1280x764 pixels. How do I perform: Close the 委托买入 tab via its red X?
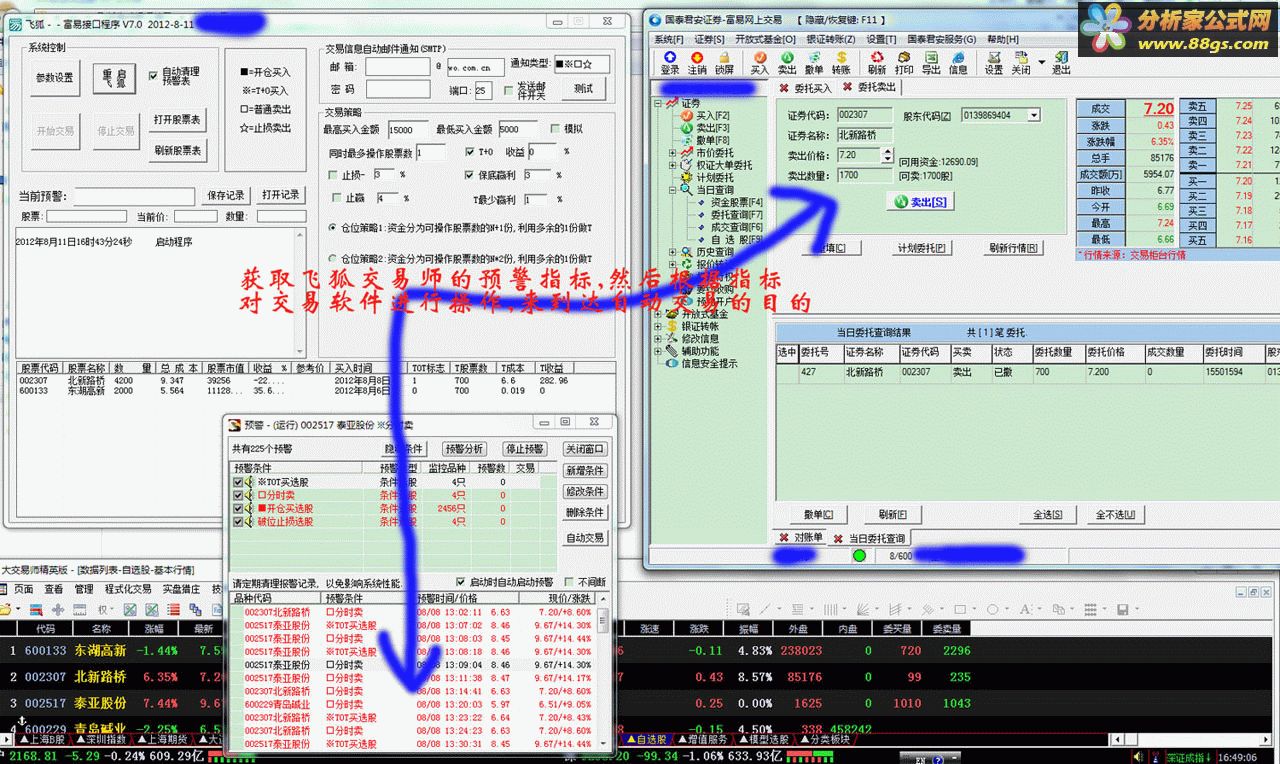tap(784, 88)
